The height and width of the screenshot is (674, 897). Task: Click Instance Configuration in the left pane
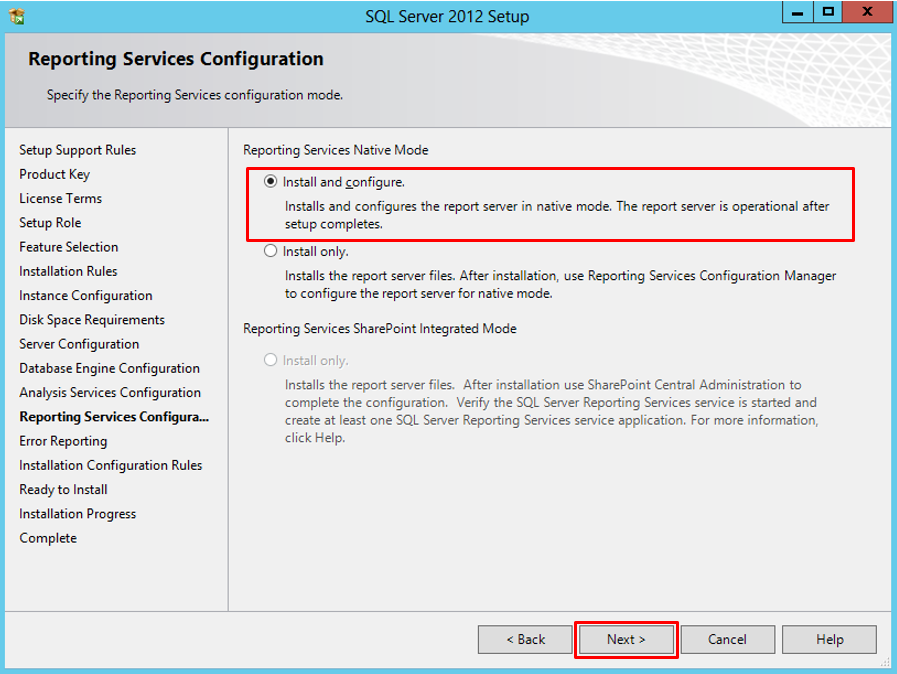(x=85, y=295)
